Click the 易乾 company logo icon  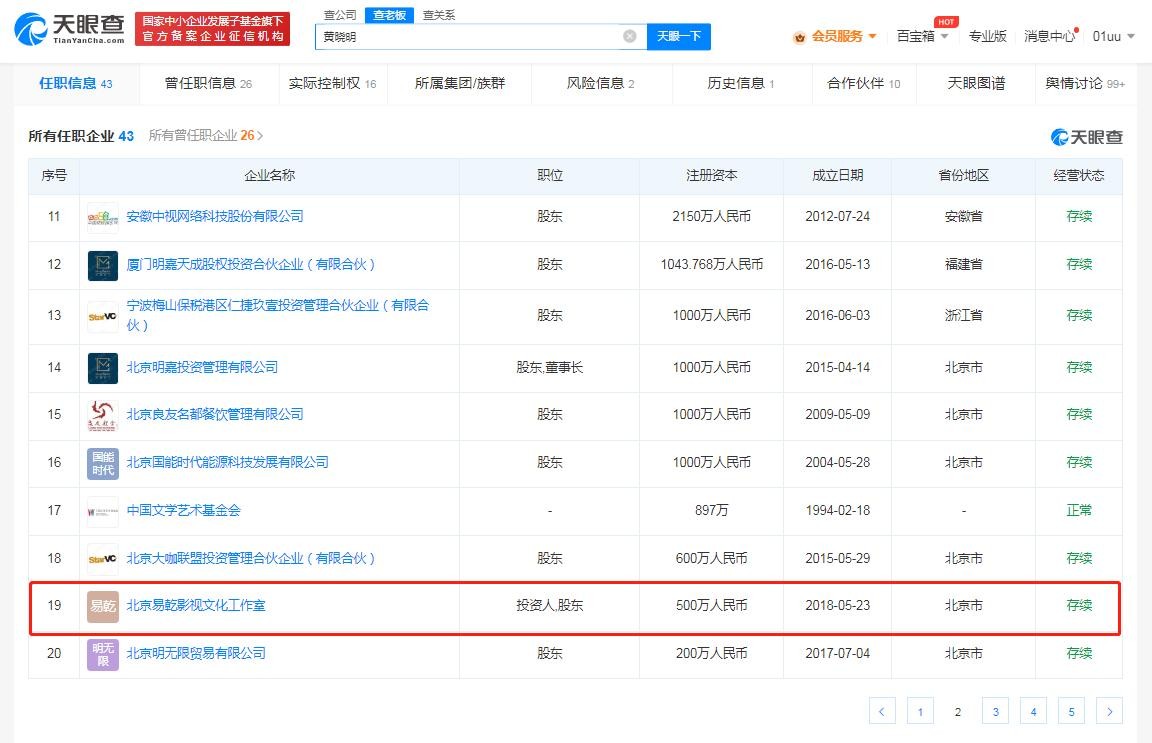pyautogui.click(x=103, y=606)
